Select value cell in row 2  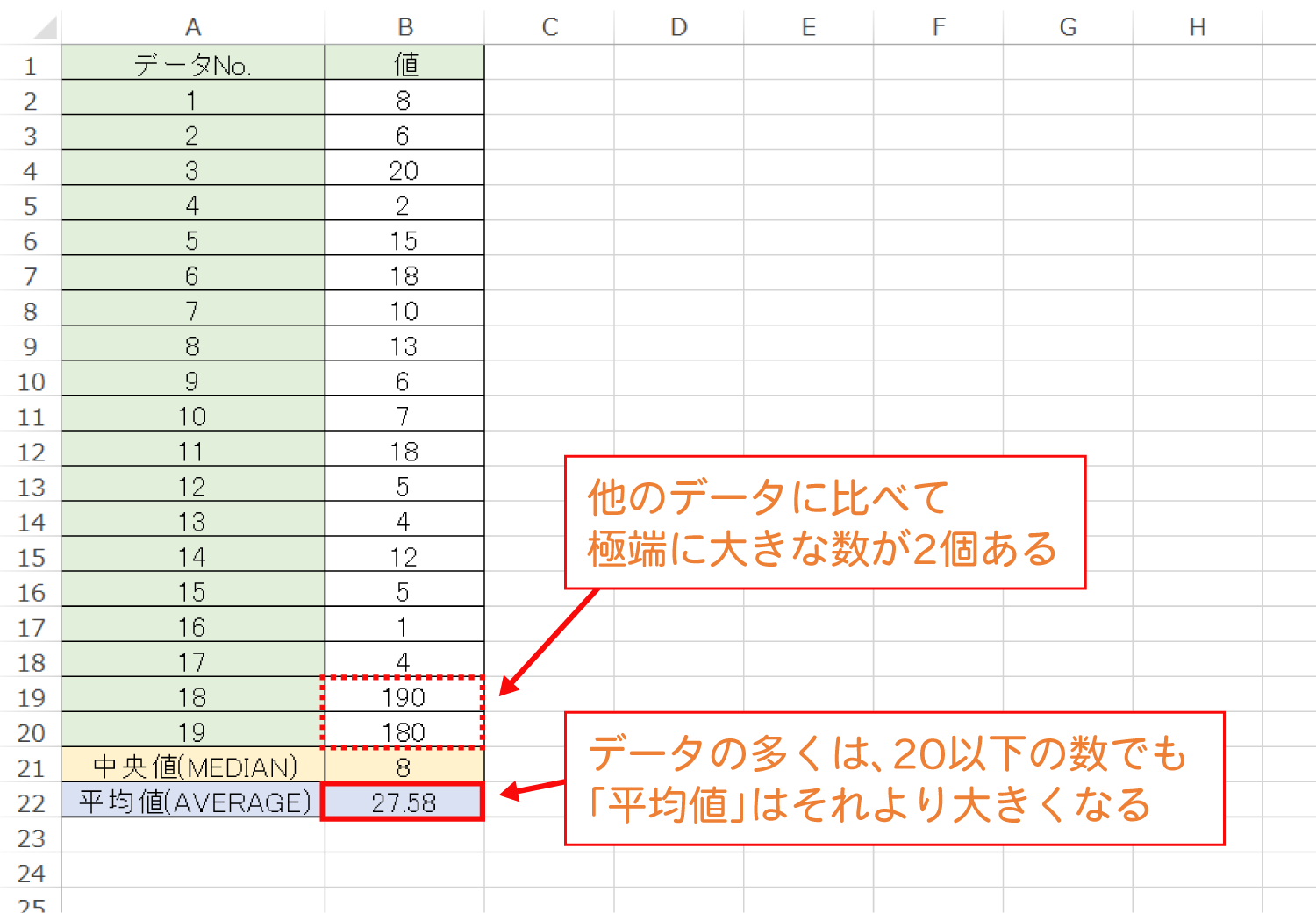[x=404, y=98]
